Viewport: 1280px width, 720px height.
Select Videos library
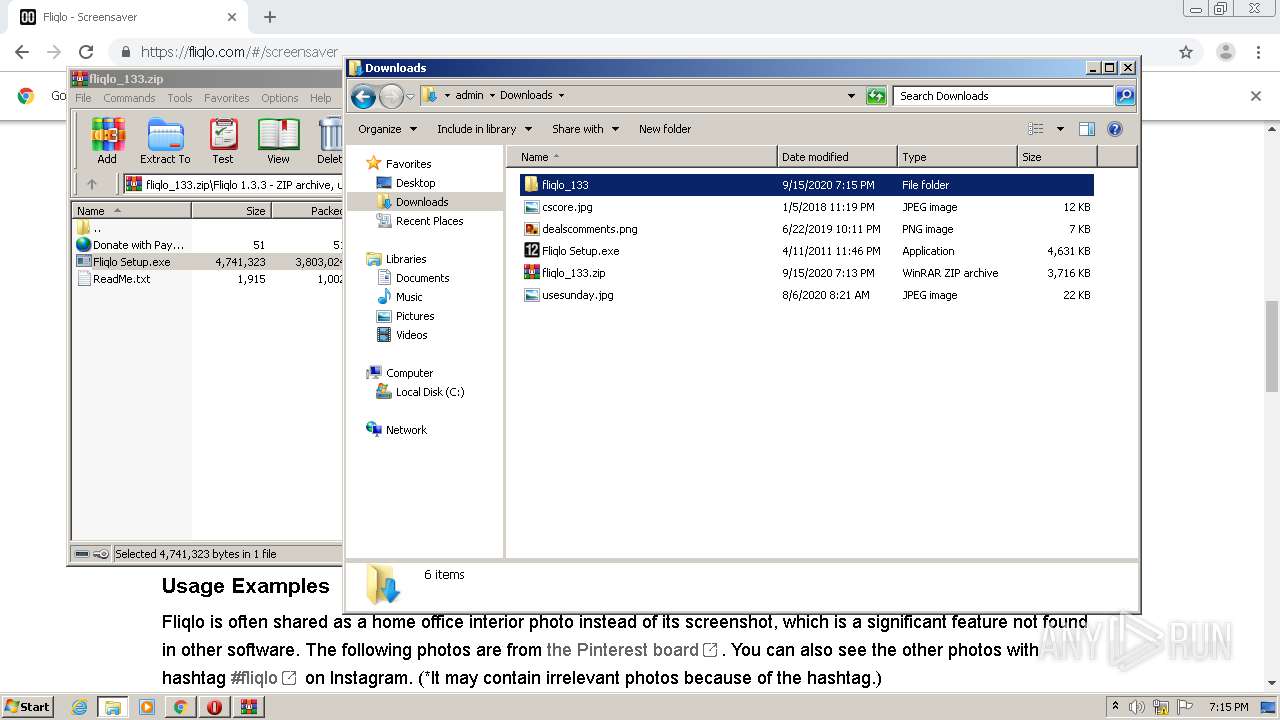[x=411, y=335]
